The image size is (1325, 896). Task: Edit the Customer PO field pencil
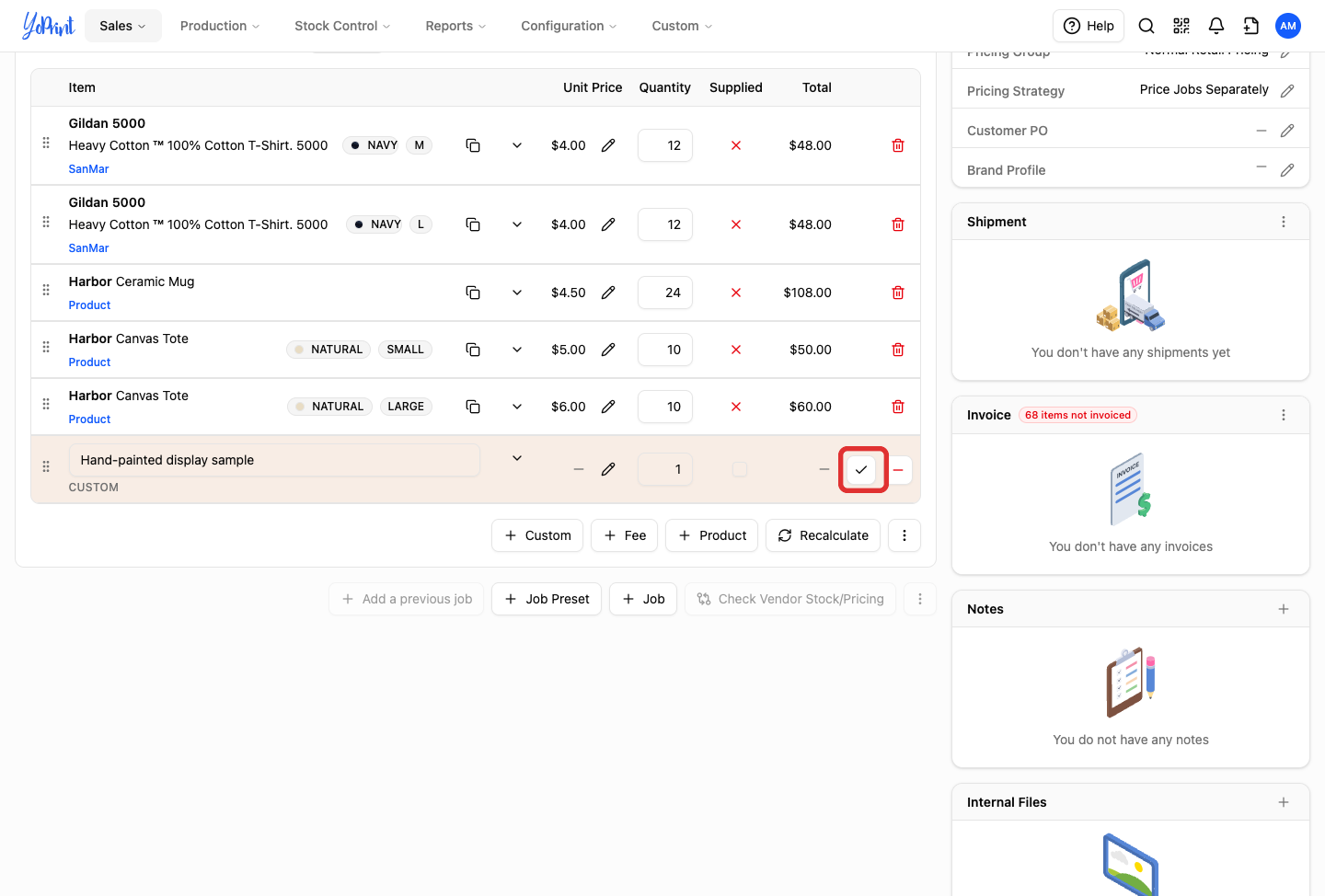1287,131
